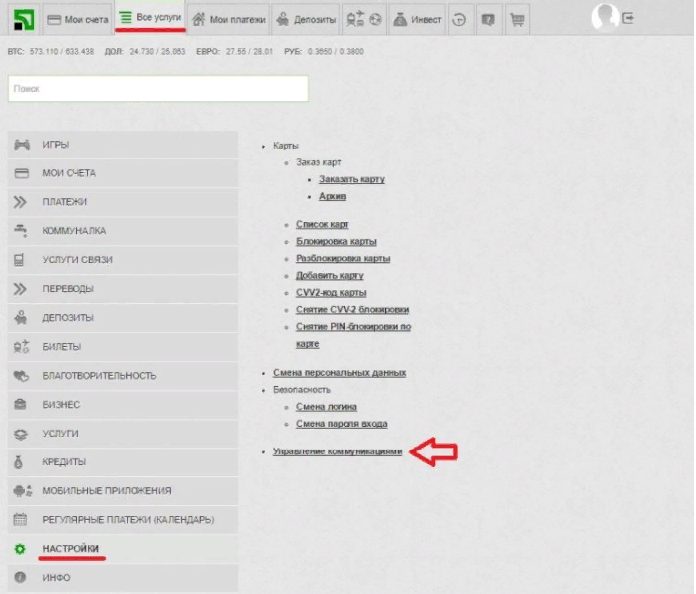Viewport: 696px width, 594px height.
Task: Open the Блокировка карты link
Action: (336, 242)
